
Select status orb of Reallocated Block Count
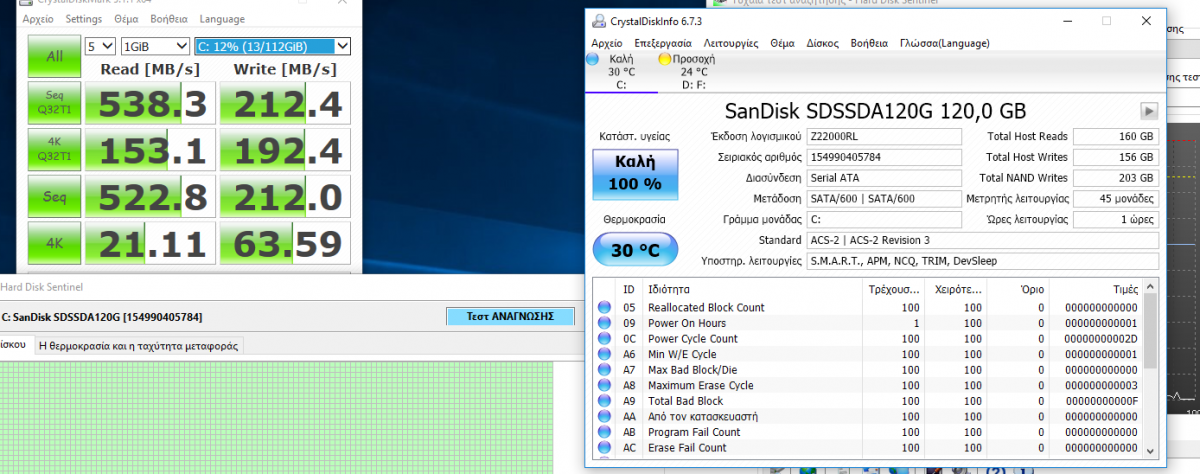[604, 307]
